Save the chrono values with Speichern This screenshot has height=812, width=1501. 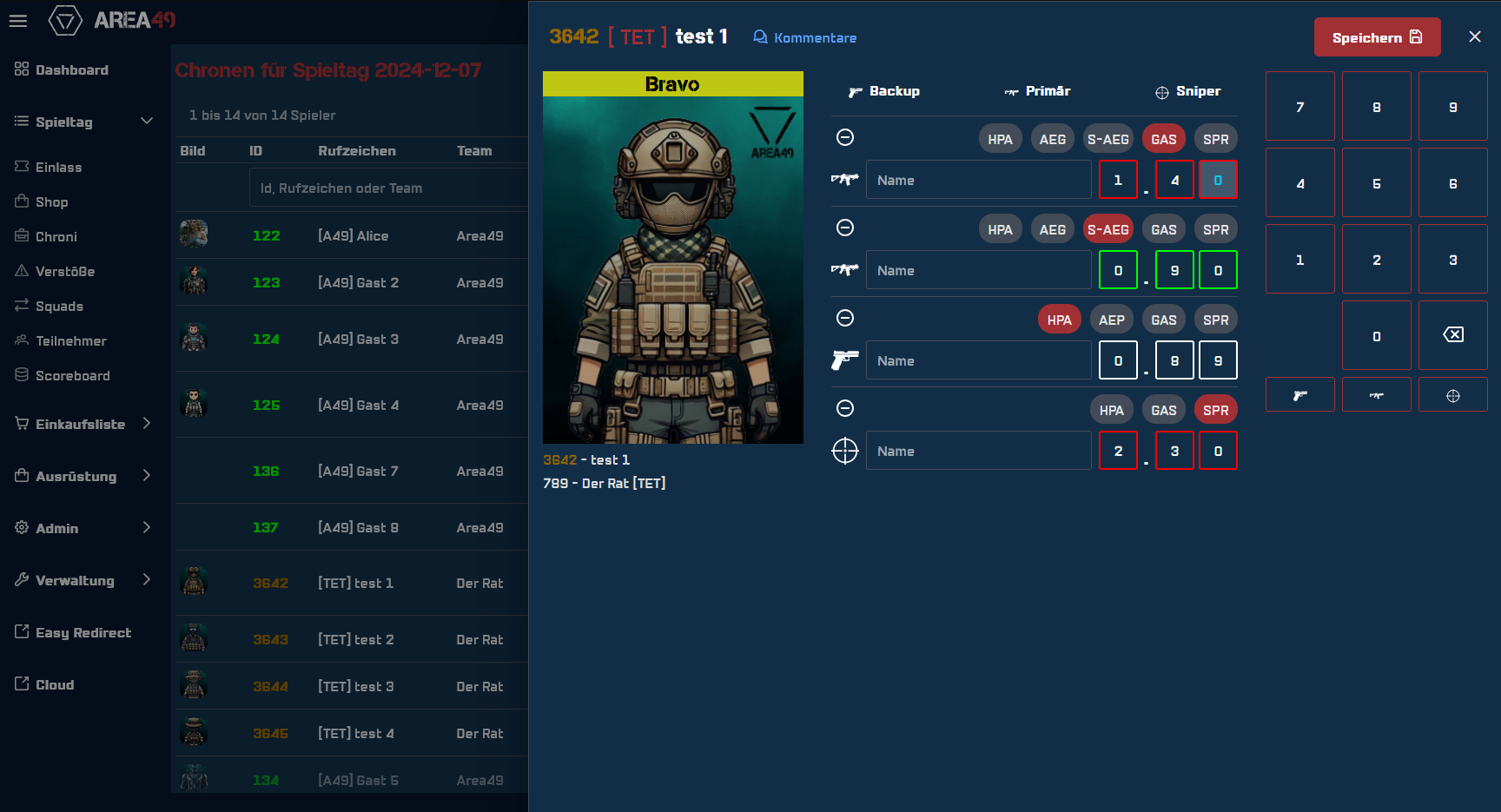pos(1378,37)
